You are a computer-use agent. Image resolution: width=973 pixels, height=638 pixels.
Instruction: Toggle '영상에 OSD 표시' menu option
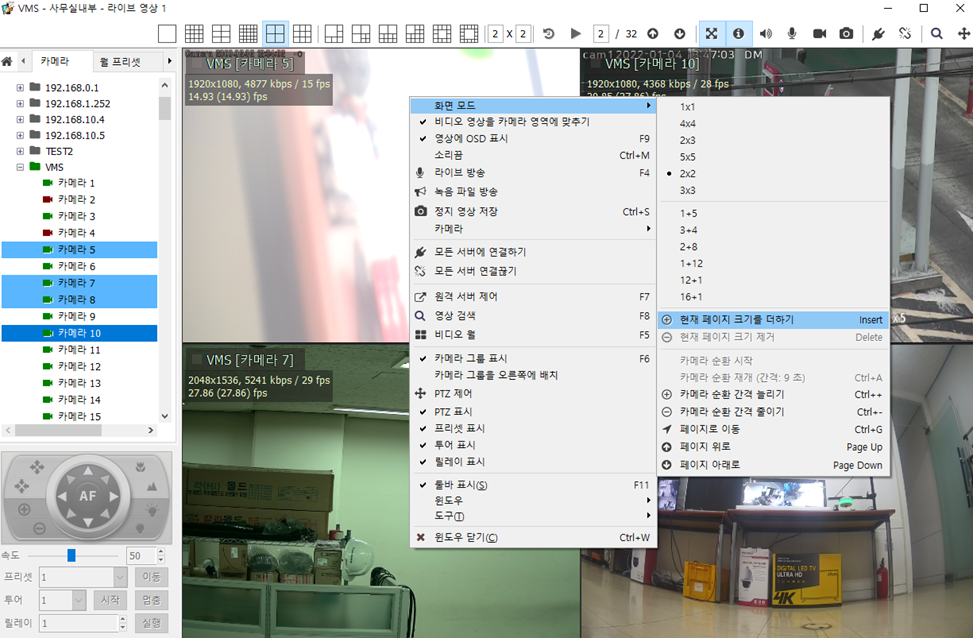click(470, 138)
